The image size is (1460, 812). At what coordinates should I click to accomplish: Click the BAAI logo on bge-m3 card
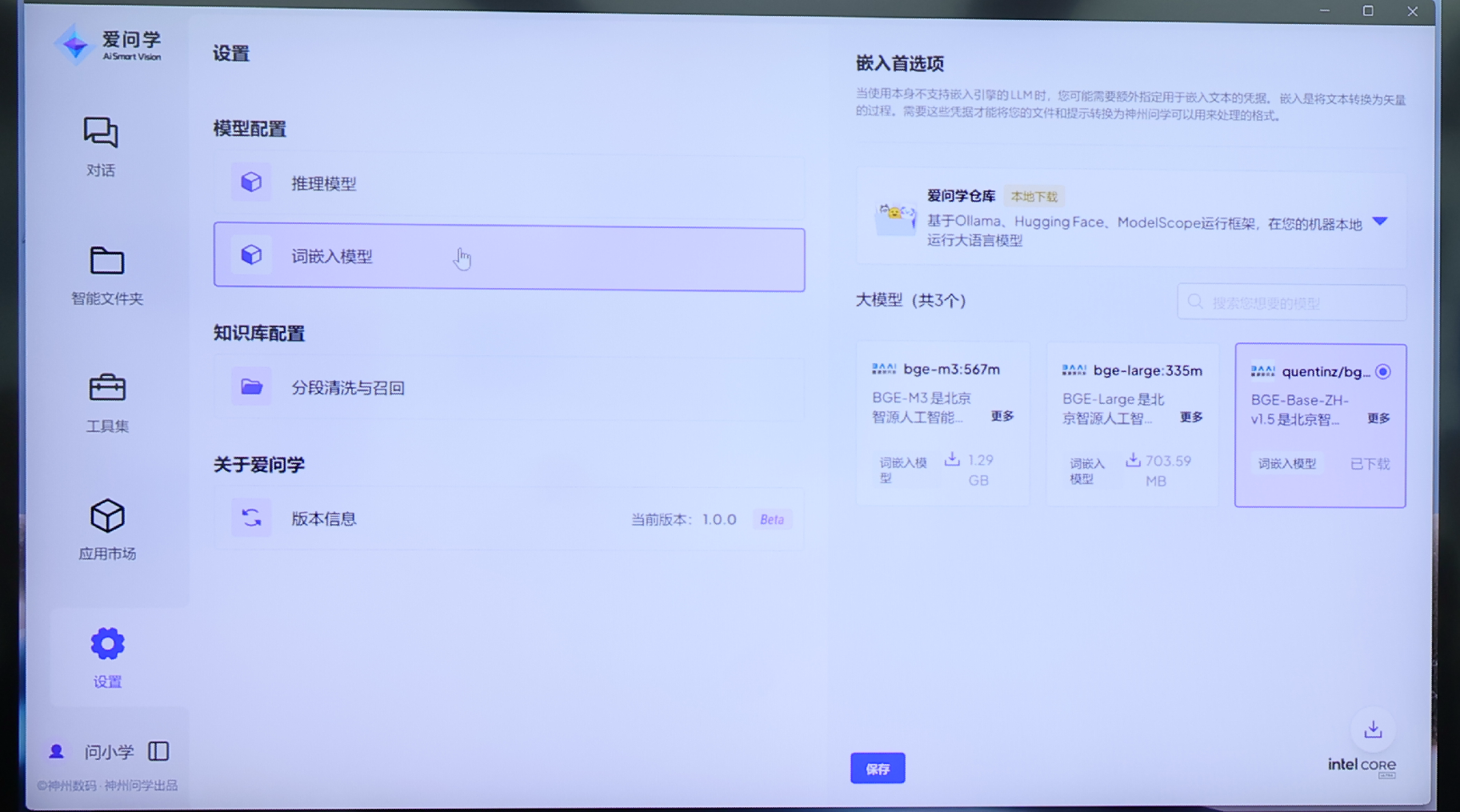[x=884, y=369]
